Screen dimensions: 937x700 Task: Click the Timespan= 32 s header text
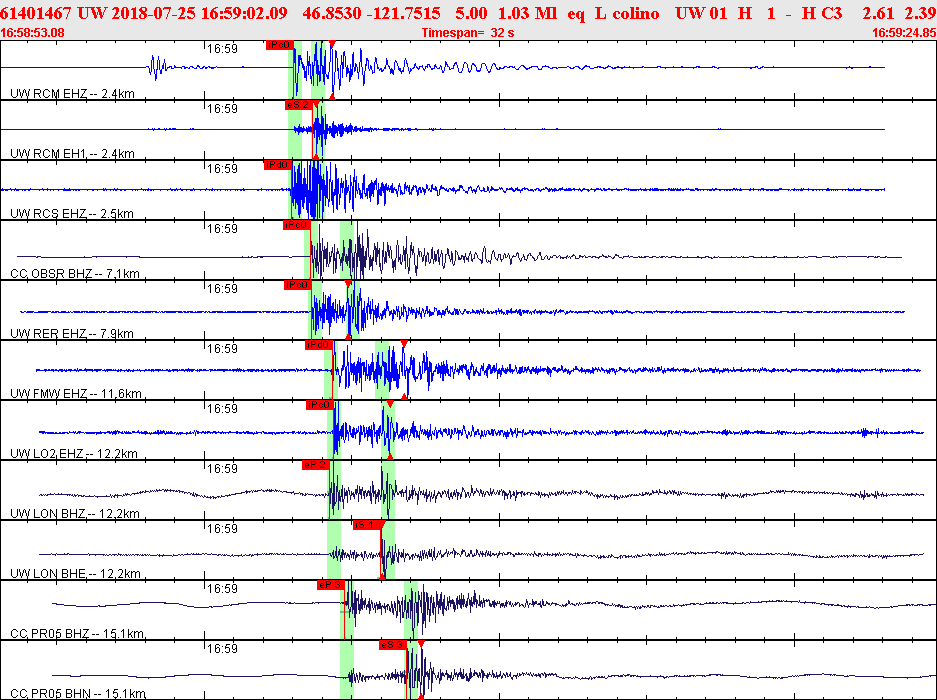[x=468, y=33]
